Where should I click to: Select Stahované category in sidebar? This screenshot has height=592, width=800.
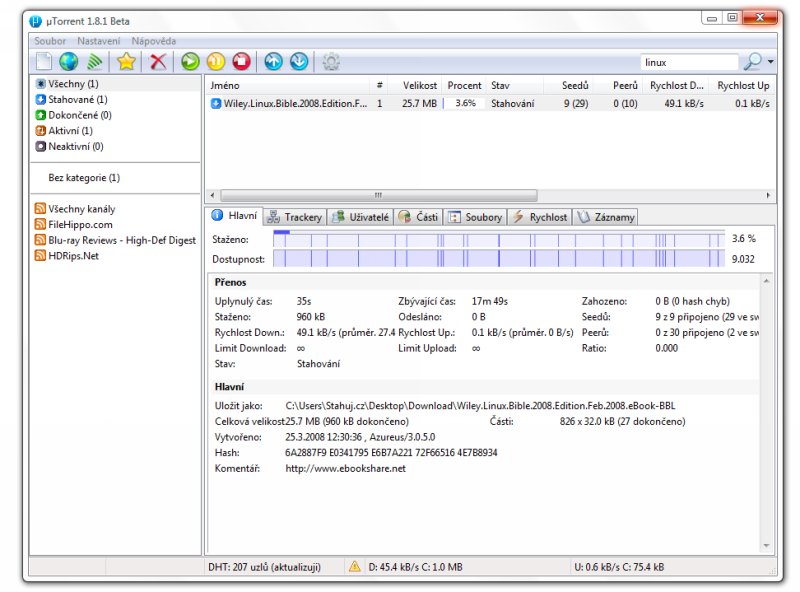click(77, 100)
